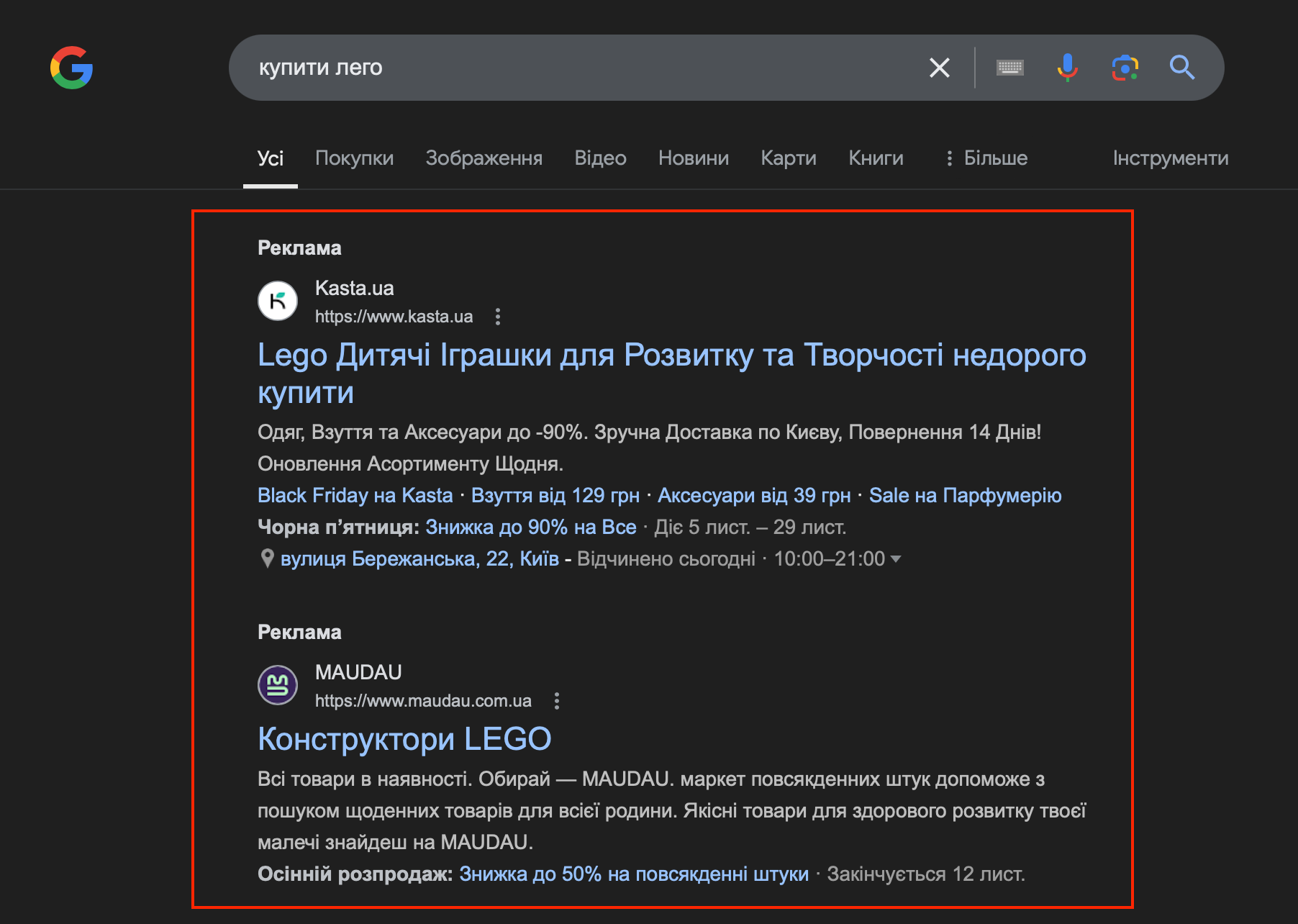Start voice search with the microphone icon

1068,68
